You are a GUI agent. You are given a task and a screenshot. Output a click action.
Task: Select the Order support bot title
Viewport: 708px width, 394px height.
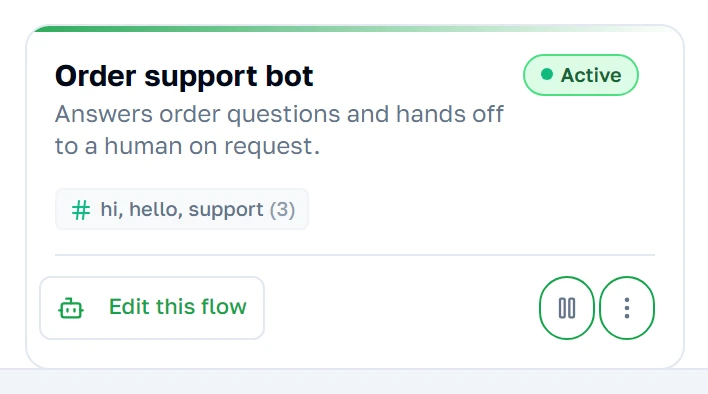coord(184,76)
